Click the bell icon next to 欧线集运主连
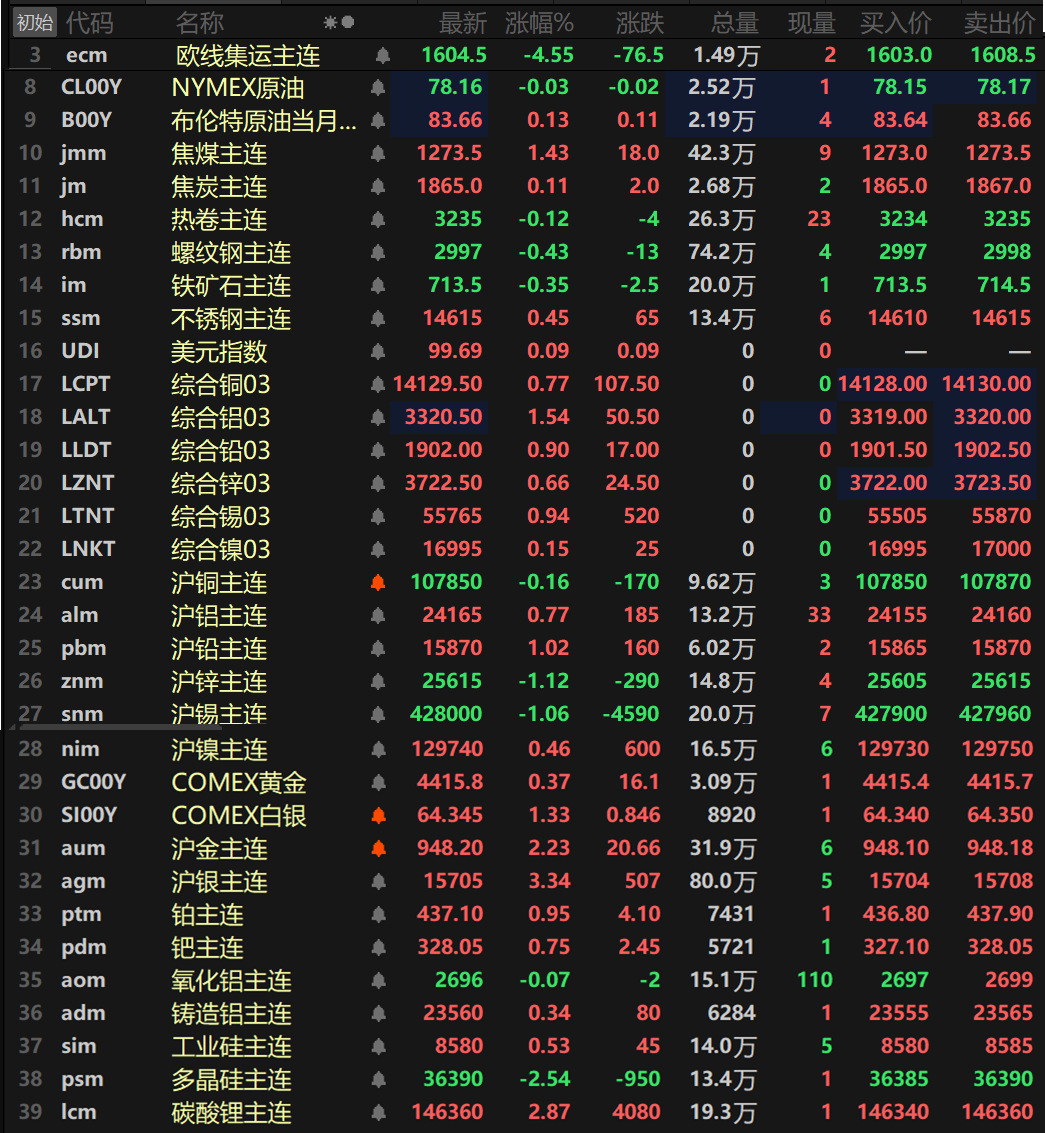Image resolution: width=1045 pixels, height=1133 pixels. click(382, 56)
